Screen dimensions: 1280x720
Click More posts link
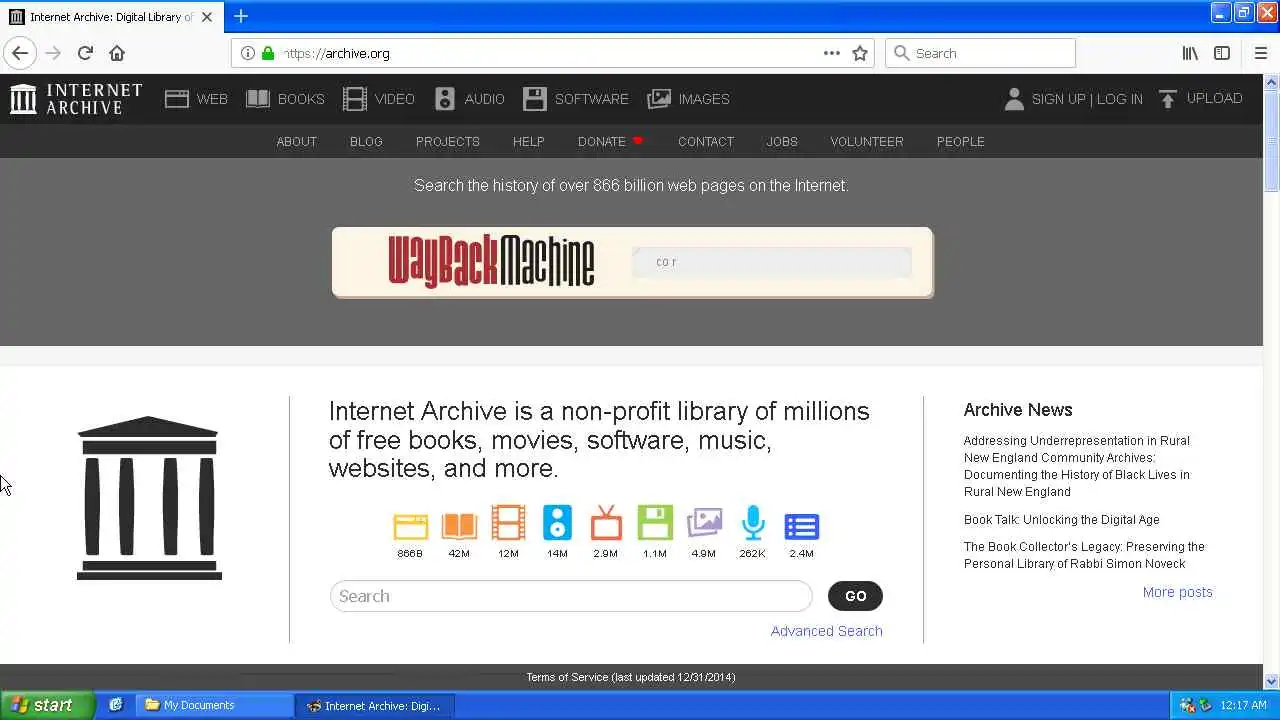click(x=1177, y=592)
